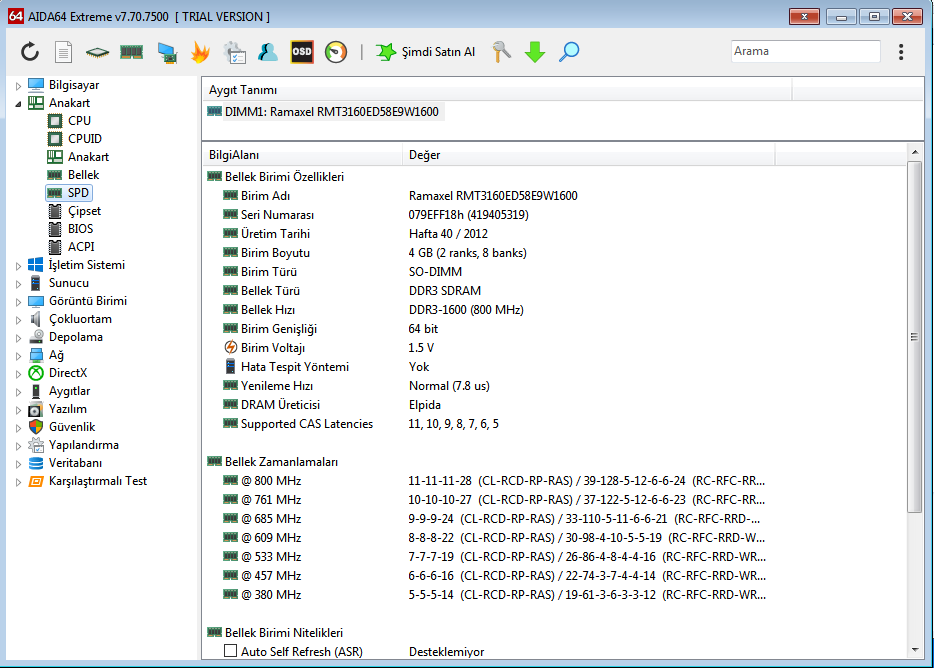Click the green download arrow icon
The image size is (934, 668).
coord(535,52)
